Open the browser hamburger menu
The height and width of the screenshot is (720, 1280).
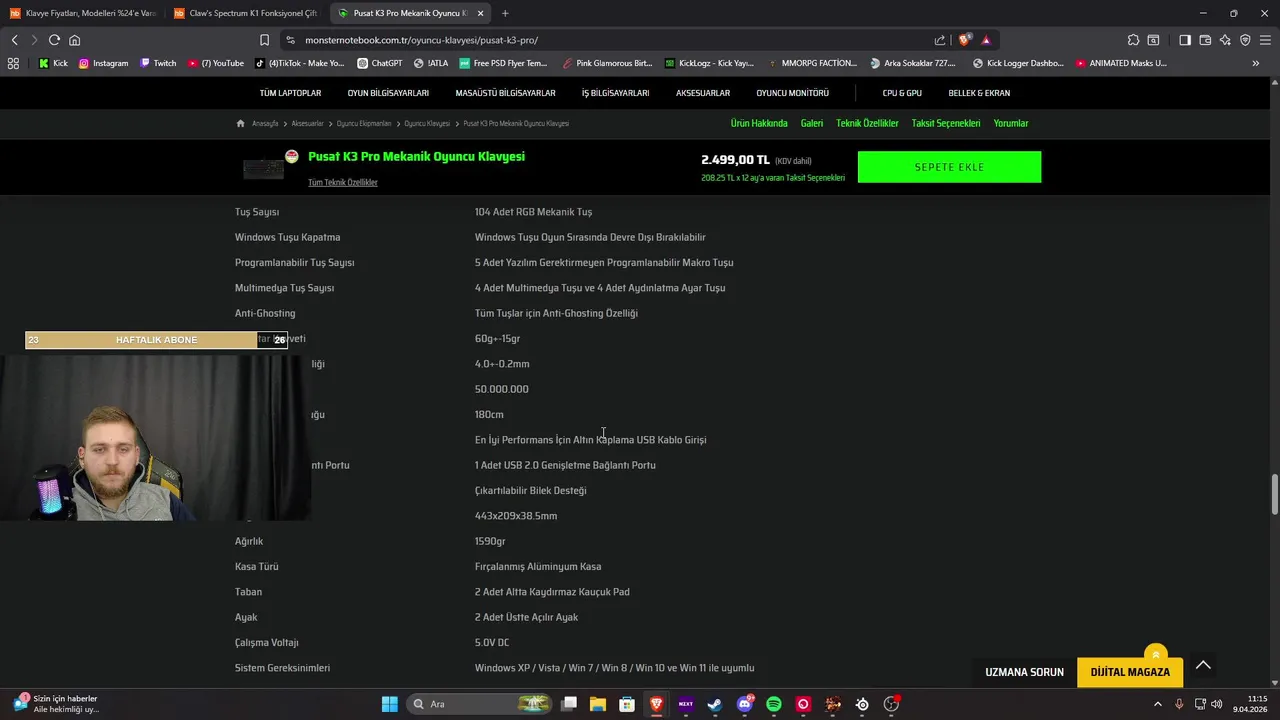pyautogui.click(x=1265, y=40)
